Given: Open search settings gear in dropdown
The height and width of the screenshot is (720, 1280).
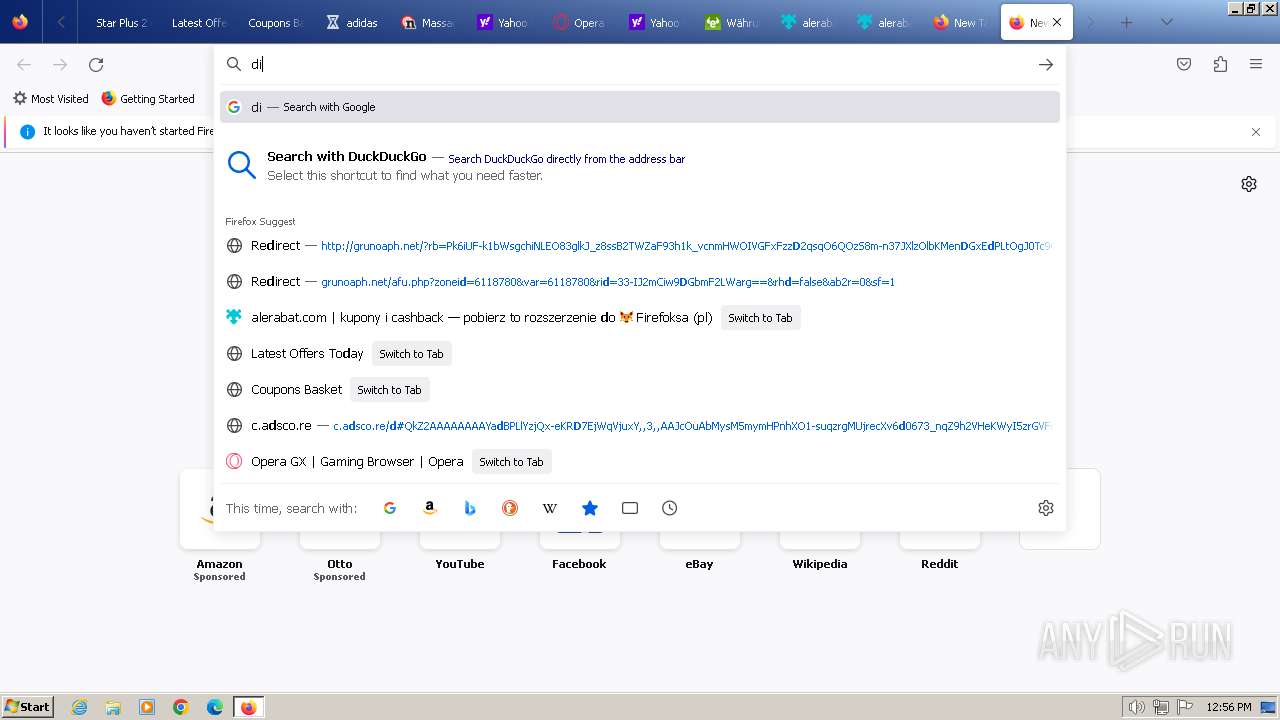Looking at the screenshot, I should [x=1046, y=508].
